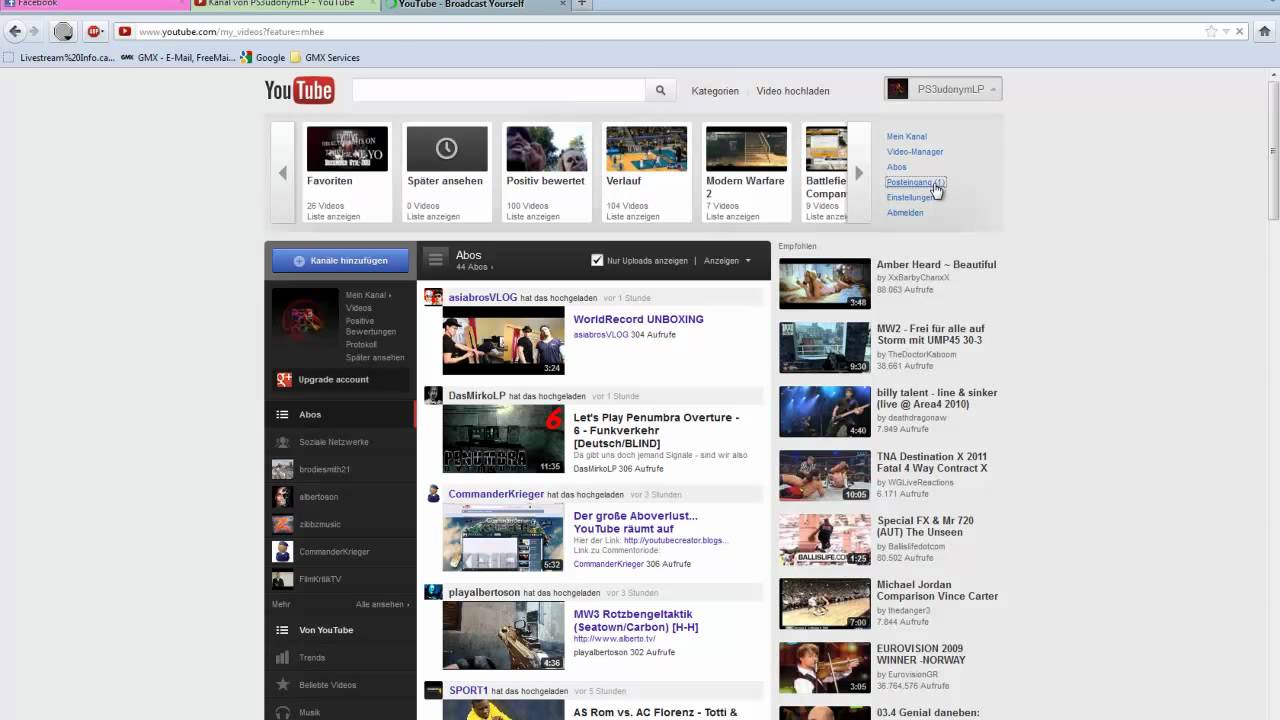Open 'Einstellungen' in account menu
1280x720 pixels.
(910, 198)
